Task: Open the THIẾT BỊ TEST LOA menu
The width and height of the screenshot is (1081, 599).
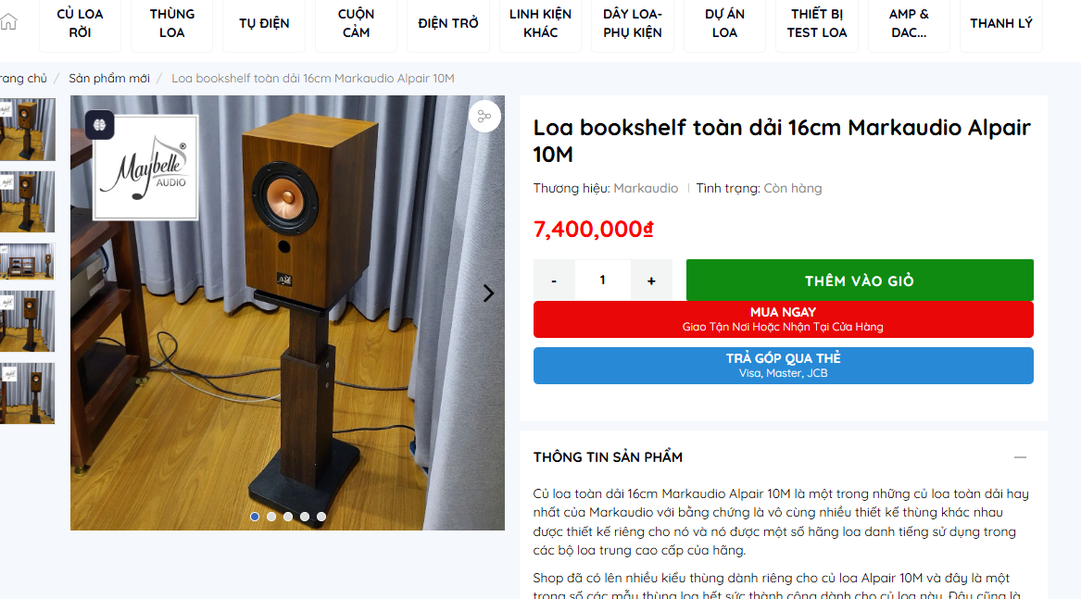Action: click(x=817, y=23)
